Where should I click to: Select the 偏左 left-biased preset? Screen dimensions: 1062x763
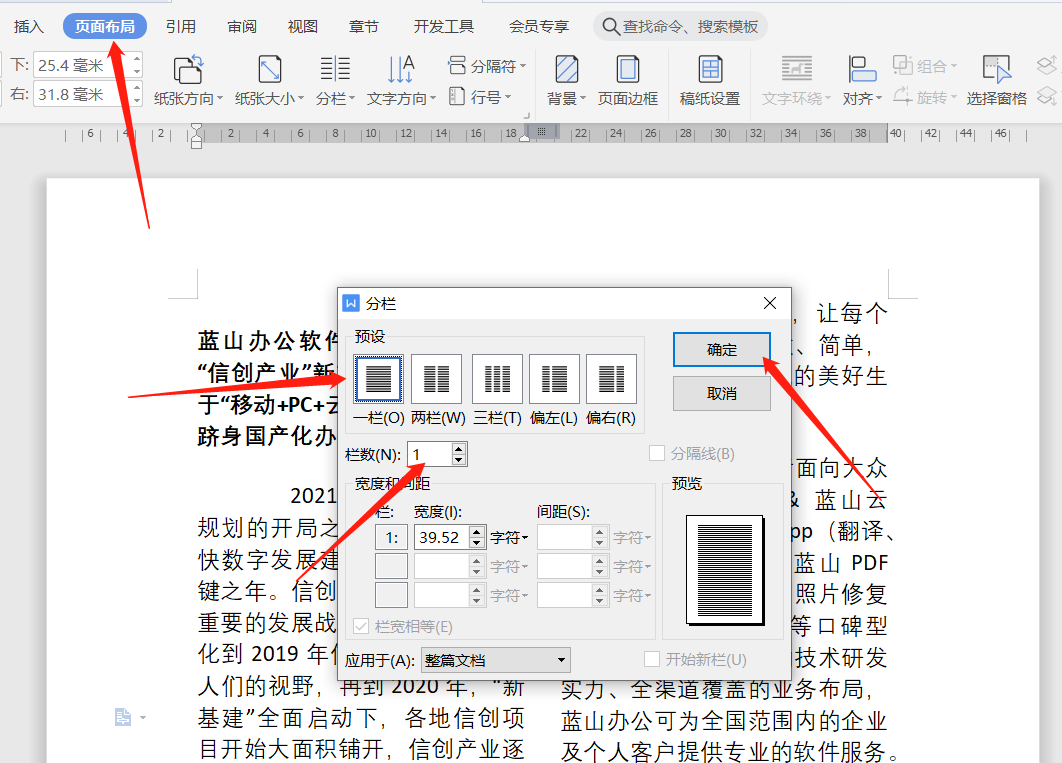point(554,379)
